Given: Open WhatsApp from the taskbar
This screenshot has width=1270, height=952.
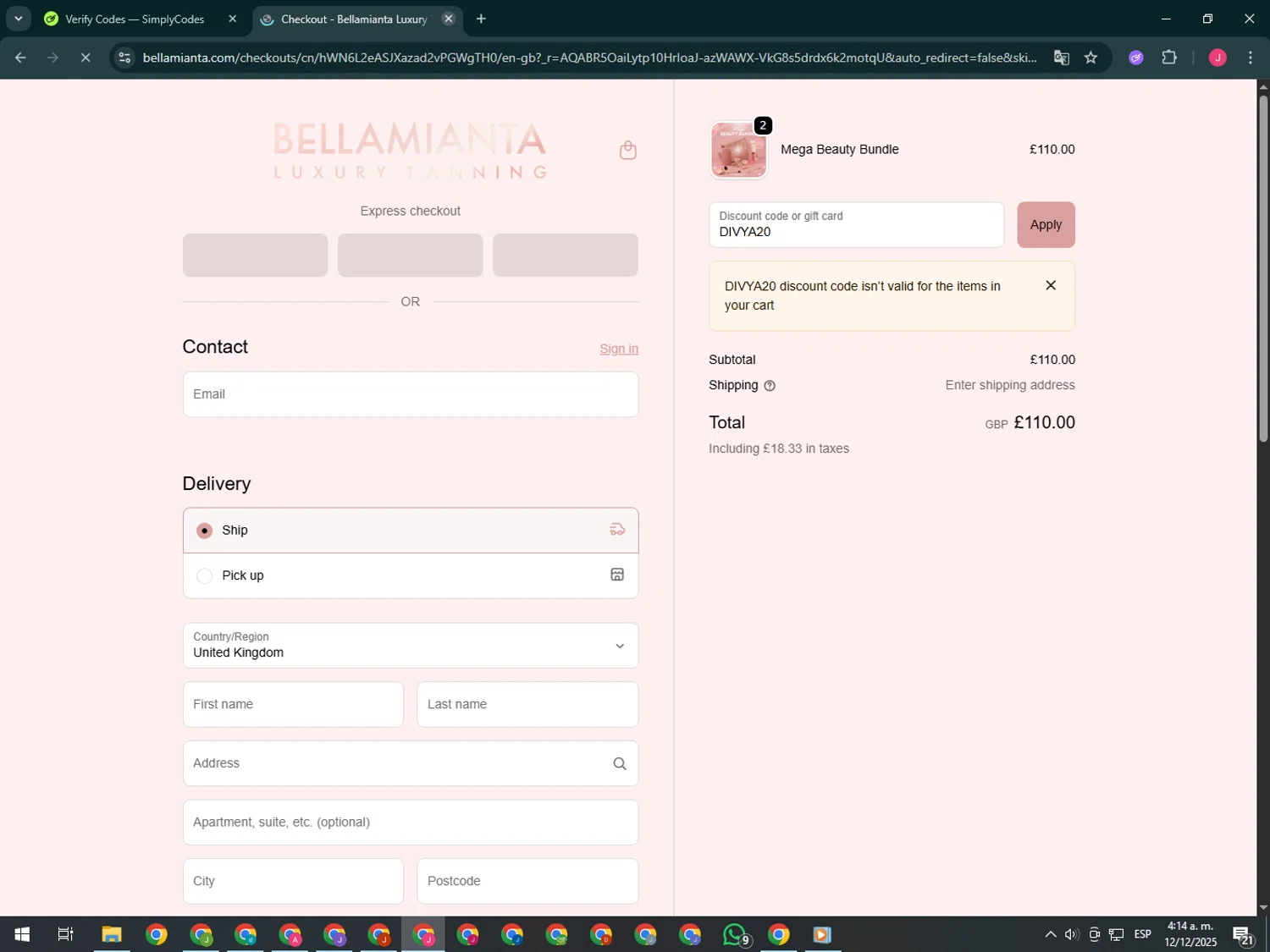Looking at the screenshot, I should click(736, 934).
